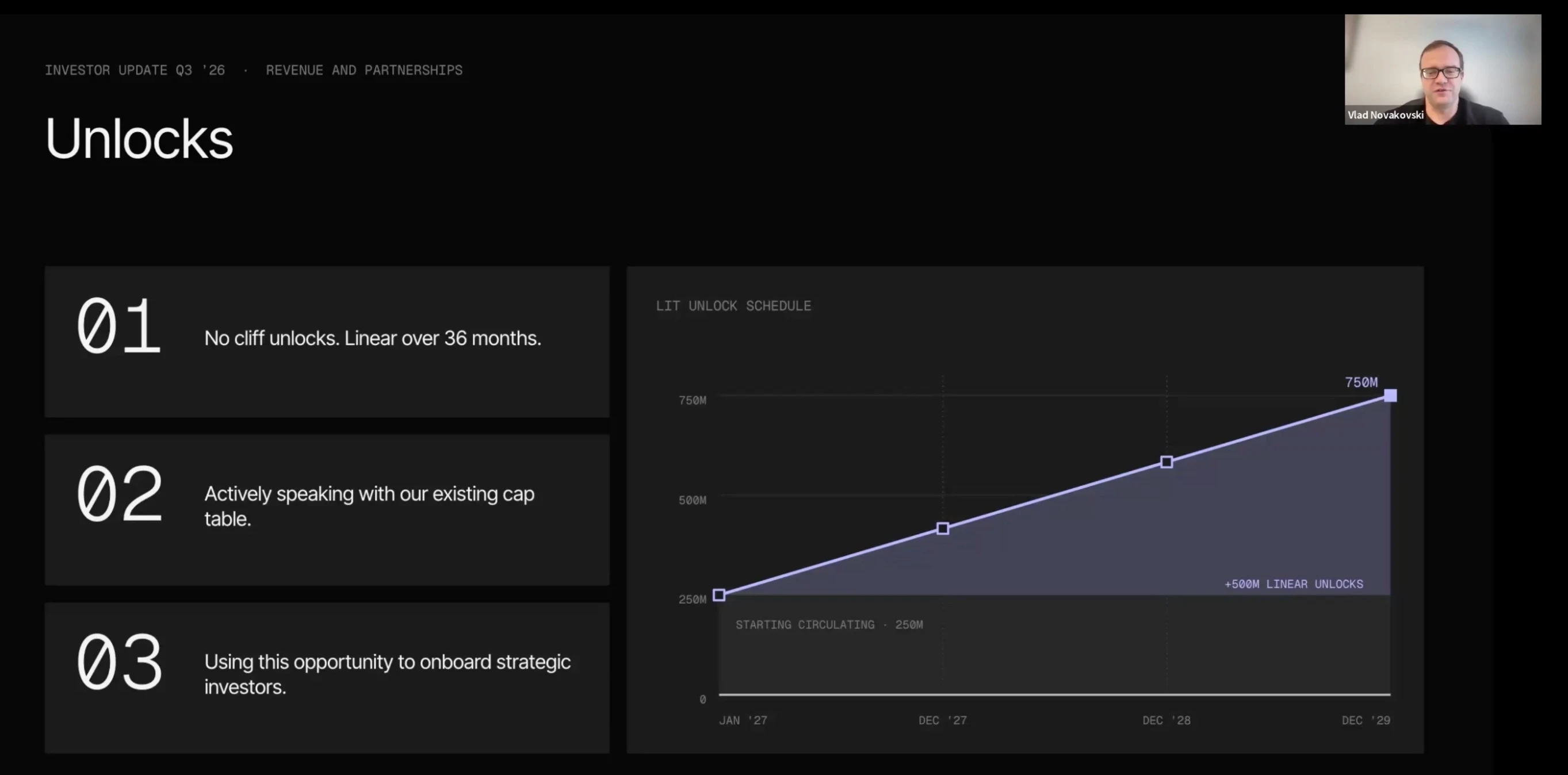Click the 750M end data point marker

[1390, 396]
